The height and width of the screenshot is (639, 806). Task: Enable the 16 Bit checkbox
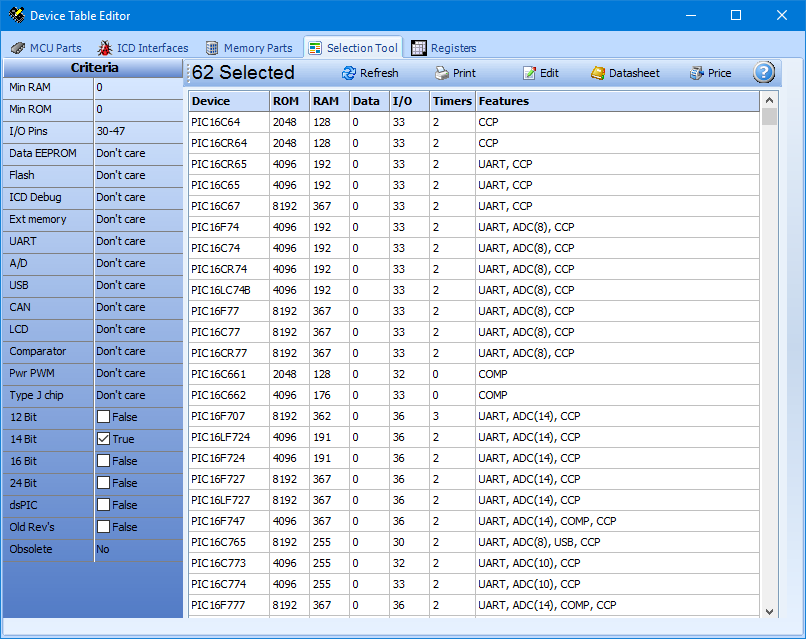click(x=103, y=461)
